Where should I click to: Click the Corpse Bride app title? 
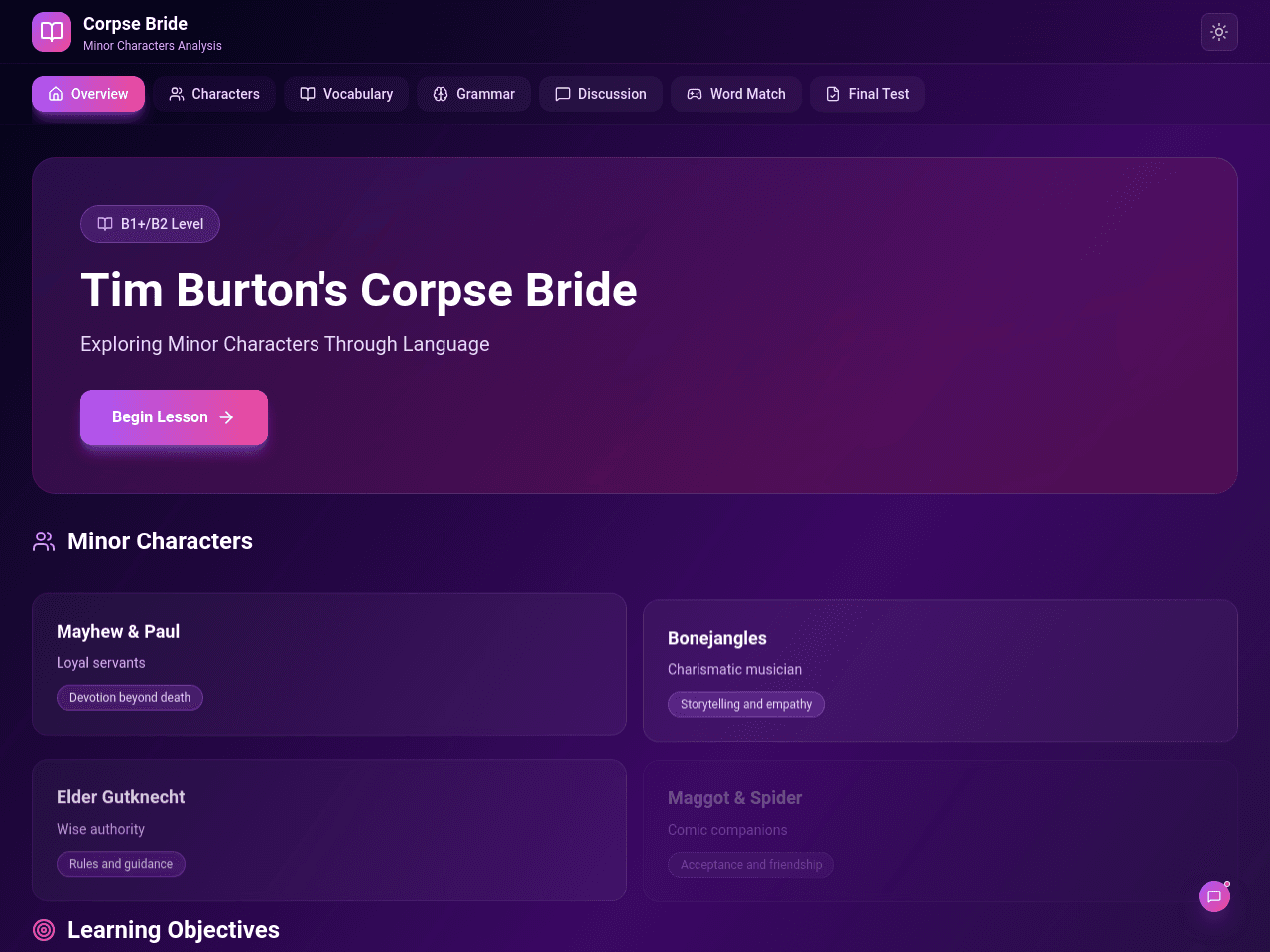tap(135, 24)
